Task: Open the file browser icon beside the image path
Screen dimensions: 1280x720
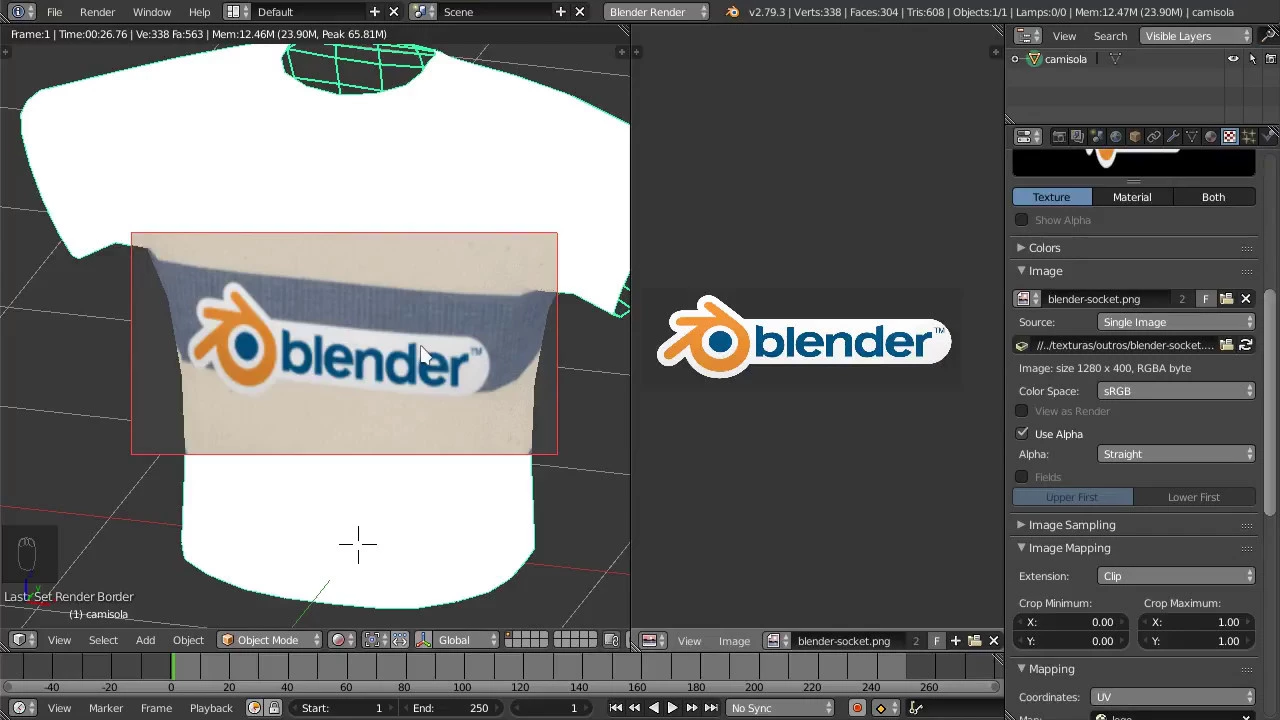Action: (x=1226, y=345)
